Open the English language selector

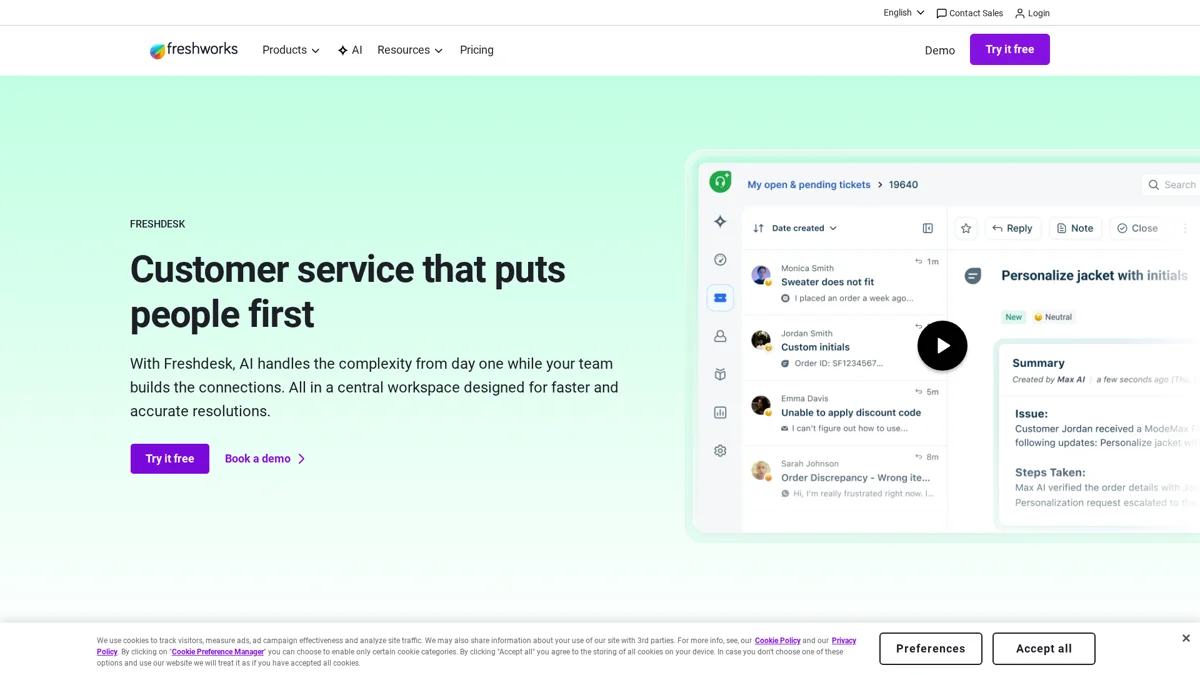point(904,13)
